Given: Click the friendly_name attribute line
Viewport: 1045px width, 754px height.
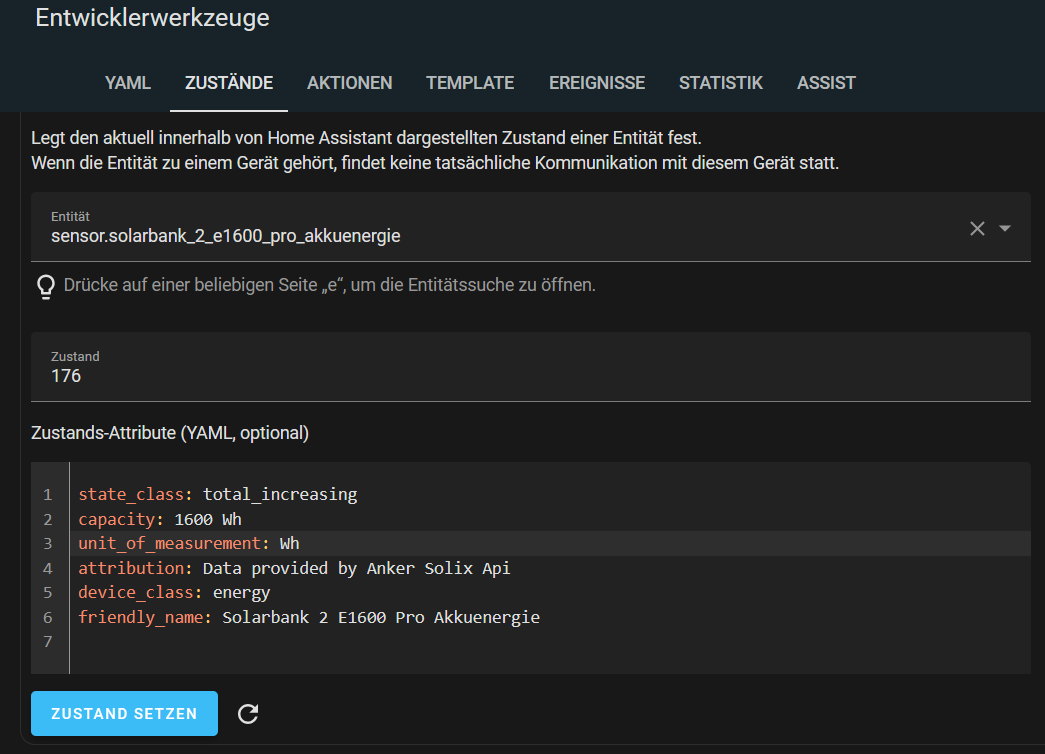Looking at the screenshot, I should point(308,617).
